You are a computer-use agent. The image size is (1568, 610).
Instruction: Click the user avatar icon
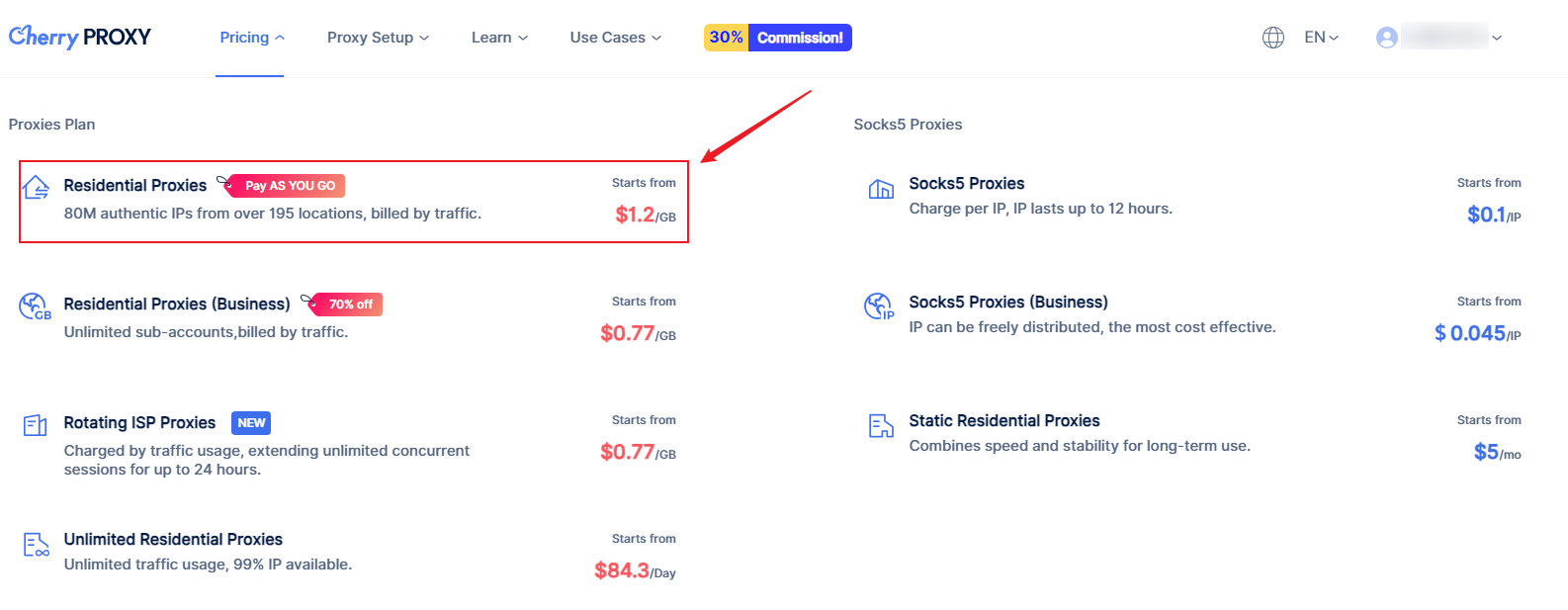pos(1387,38)
